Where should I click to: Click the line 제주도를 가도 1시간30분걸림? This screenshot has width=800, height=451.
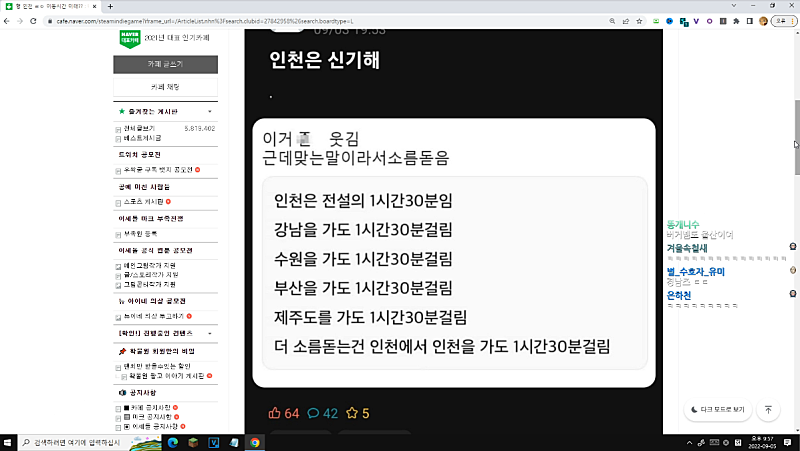[x=370, y=317]
